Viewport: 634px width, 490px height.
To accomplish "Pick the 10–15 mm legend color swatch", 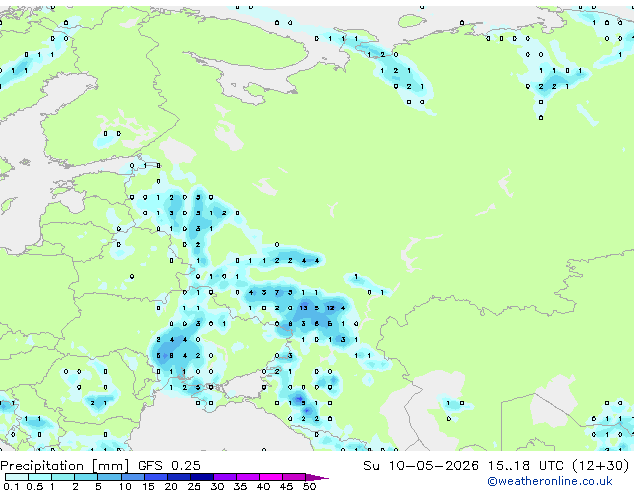I will 133,477.
